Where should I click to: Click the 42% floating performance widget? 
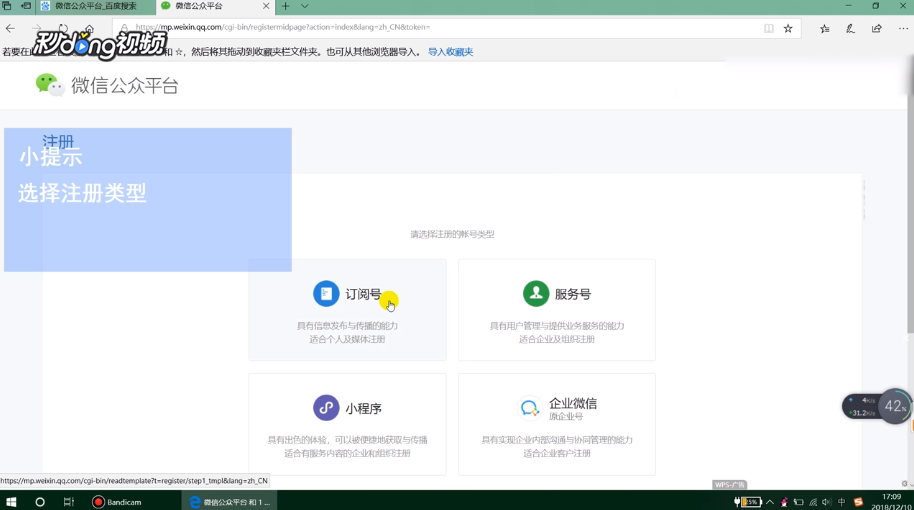pyautogui.click(x=895, y=406)
